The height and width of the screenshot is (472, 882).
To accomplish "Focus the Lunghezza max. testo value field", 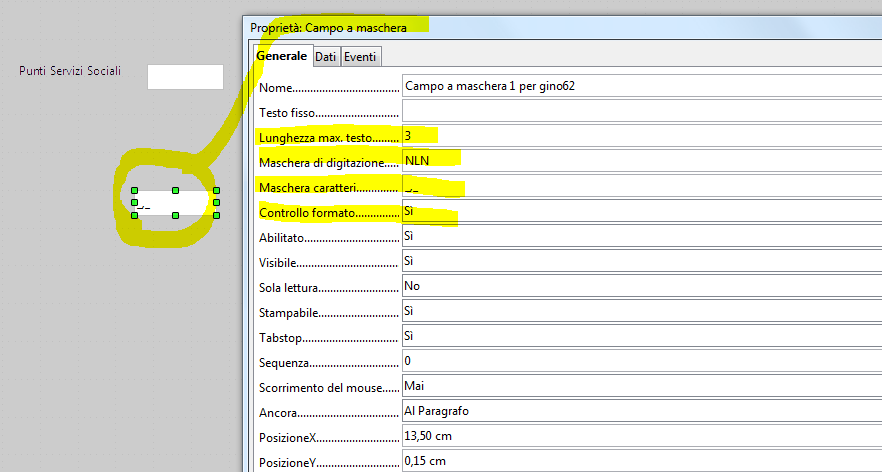I will (640, 136).
